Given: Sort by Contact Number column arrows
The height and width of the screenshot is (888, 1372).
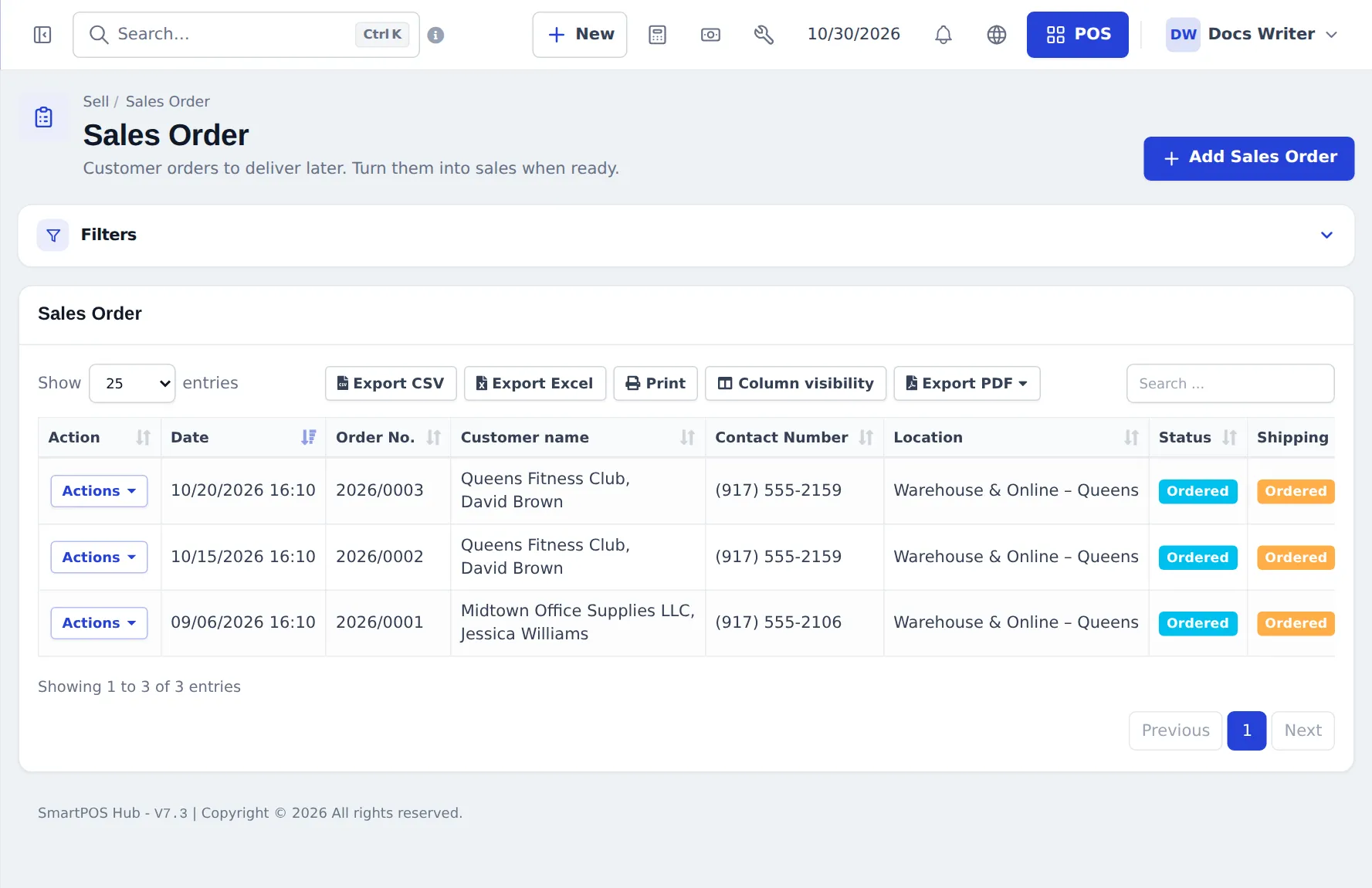Looking at the screenshot, I should coord(866,438).
